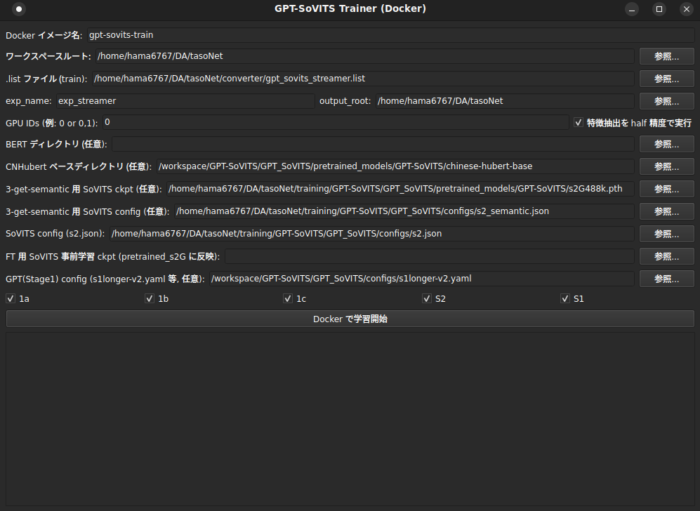Focus the exp_name input field
Viewport: 700px width, 511px height.
click(184, 101)
